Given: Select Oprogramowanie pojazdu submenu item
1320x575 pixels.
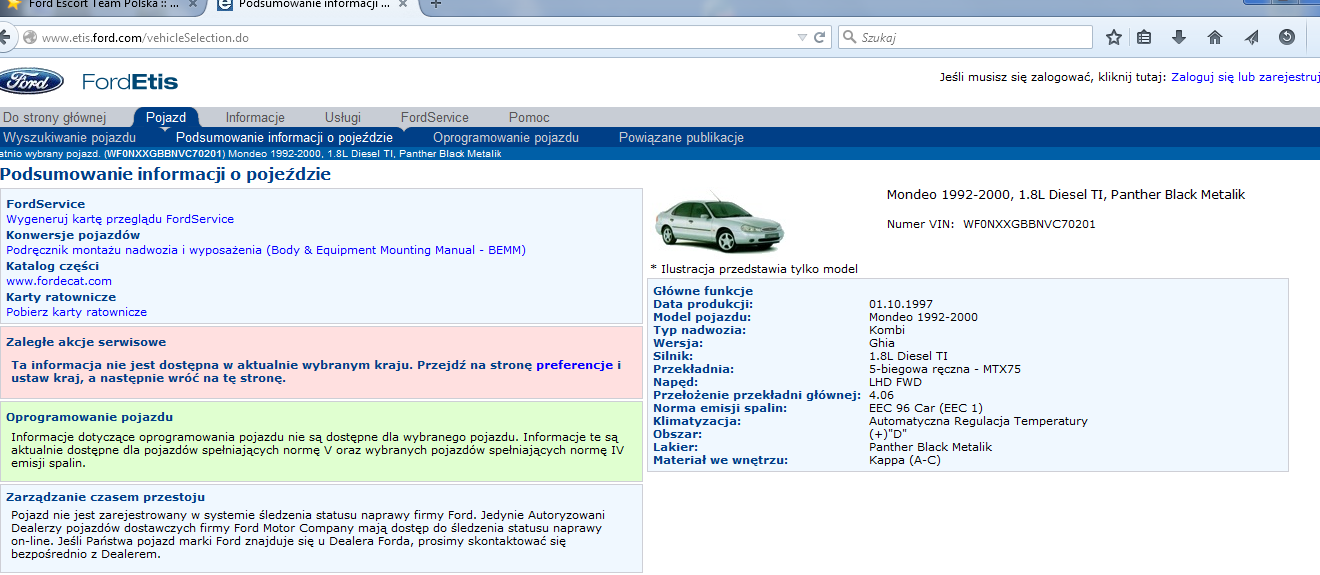Looking at the screenshot, I should 505,138.
